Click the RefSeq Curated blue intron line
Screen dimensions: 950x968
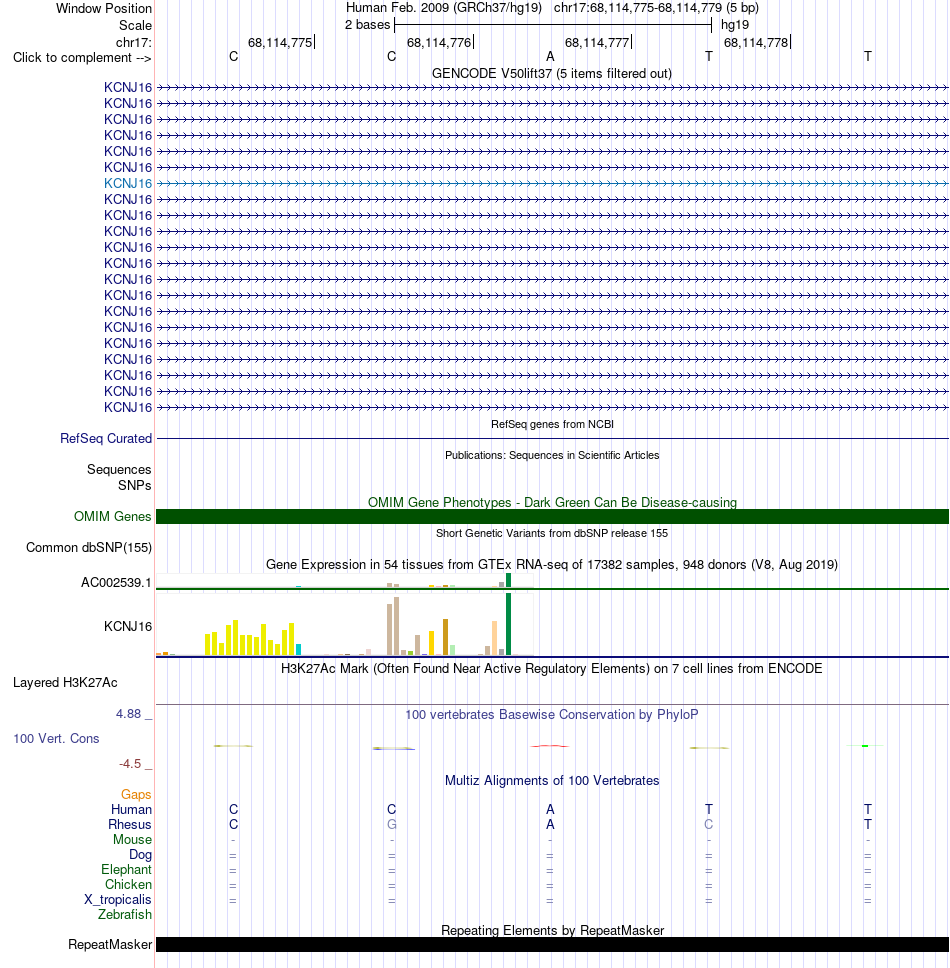(x=552, y=438)
